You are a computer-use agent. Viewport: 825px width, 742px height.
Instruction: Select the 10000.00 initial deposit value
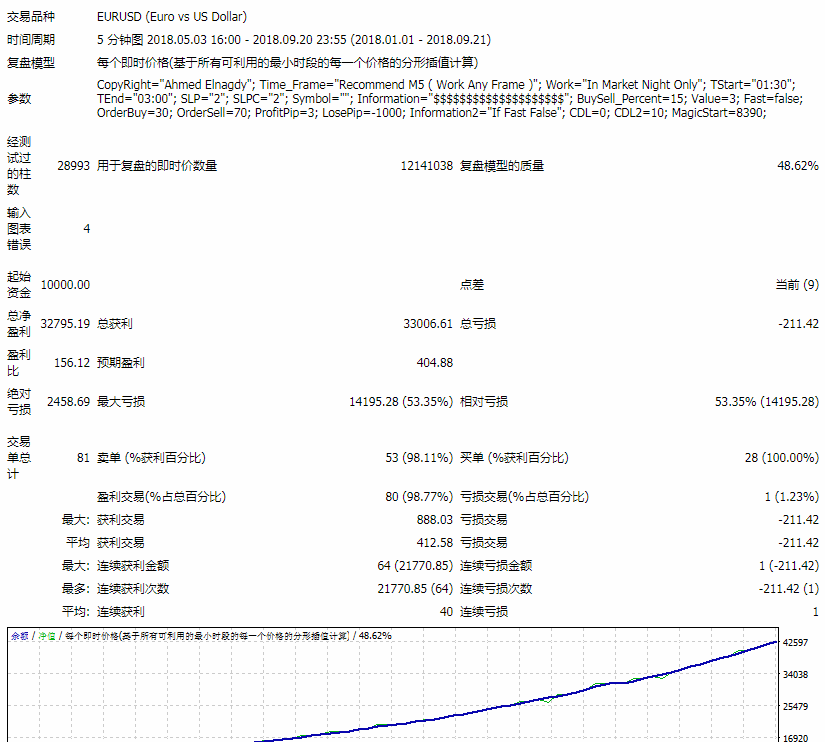(65, 285)
